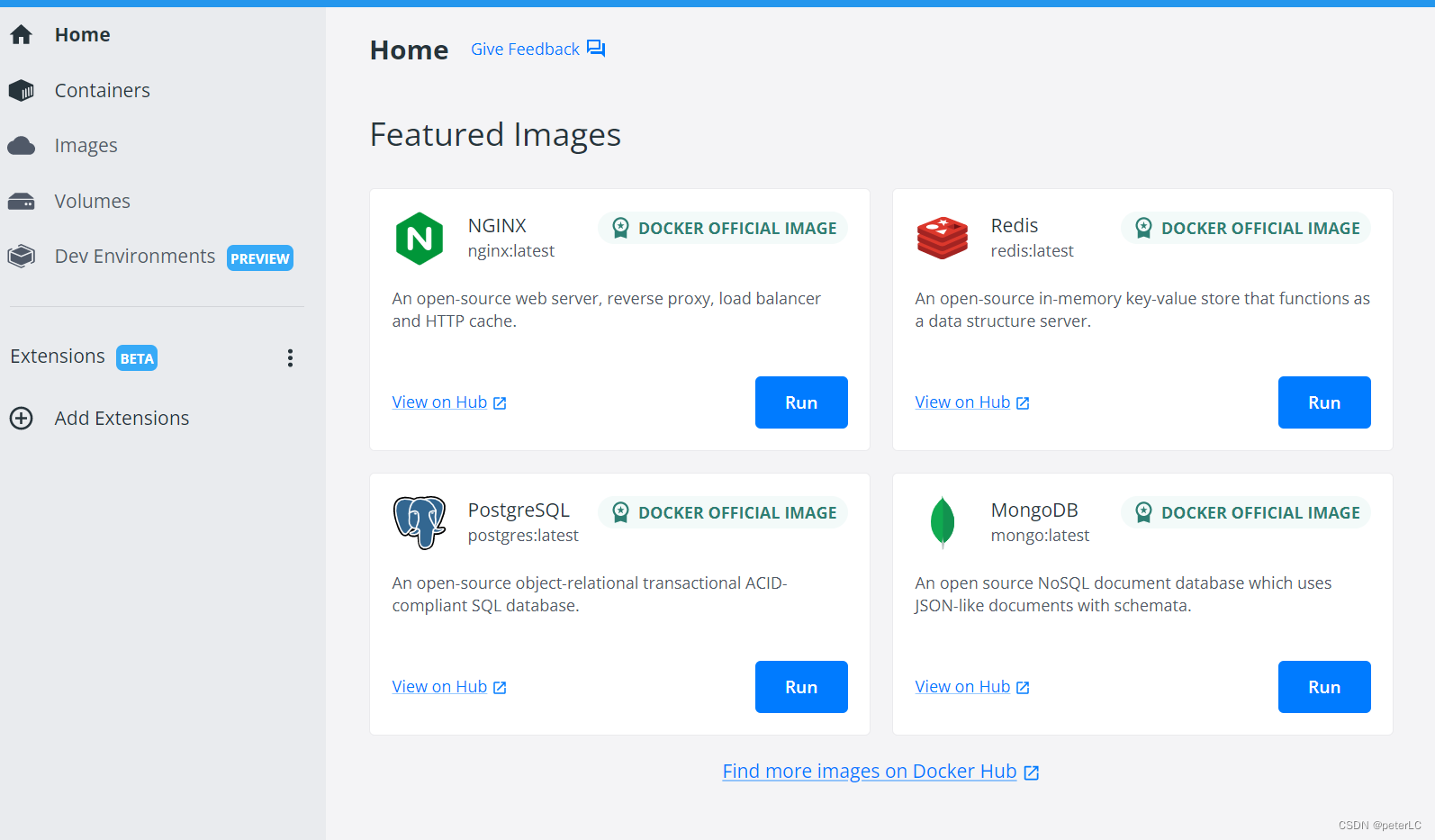Click external link icon beside MongoDB View on Hub
1435x840 pixels.
tap(1023, 688)
